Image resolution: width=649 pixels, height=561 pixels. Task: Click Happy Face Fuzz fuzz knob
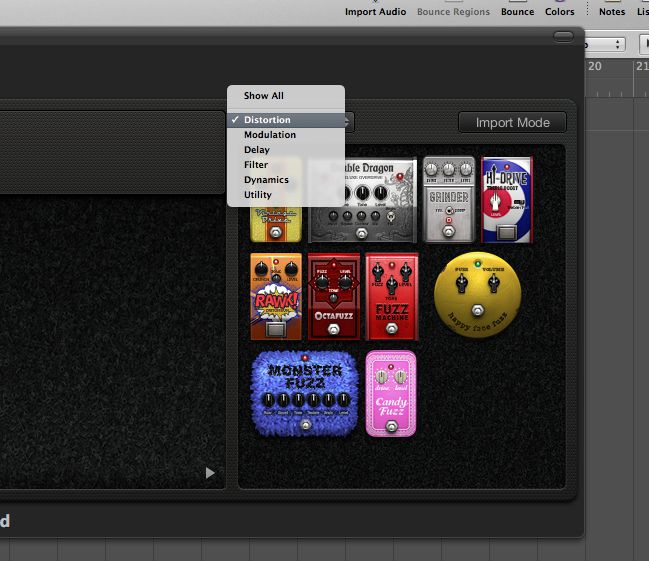click(462, 283)
